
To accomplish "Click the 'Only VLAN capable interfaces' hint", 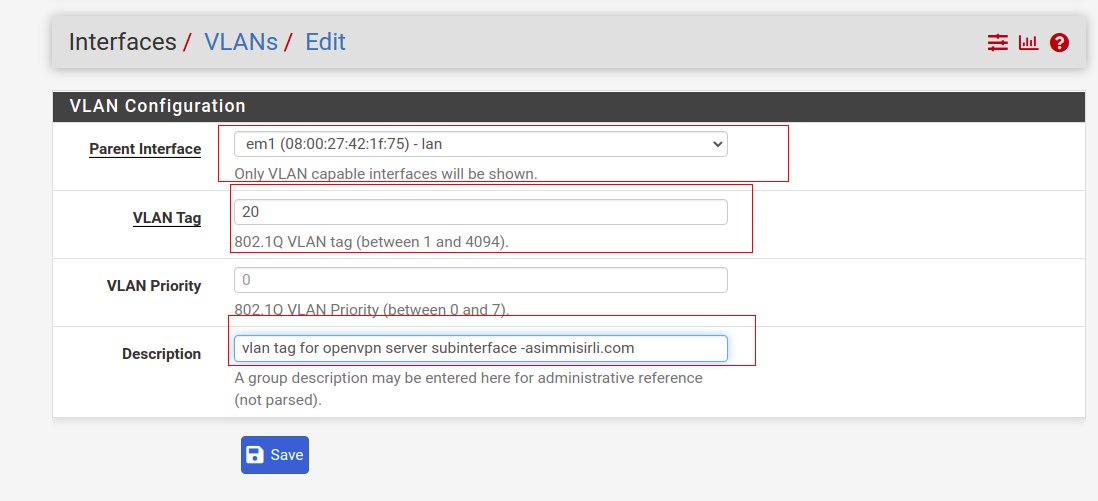I will pos(386,173).
